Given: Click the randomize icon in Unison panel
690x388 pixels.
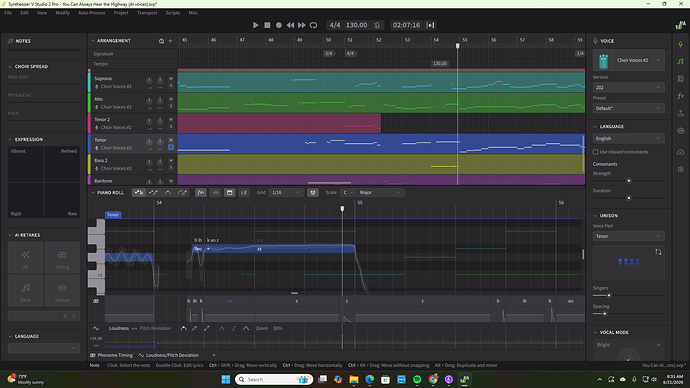Looking at the screenshot, I should click(x=658, y=252).
